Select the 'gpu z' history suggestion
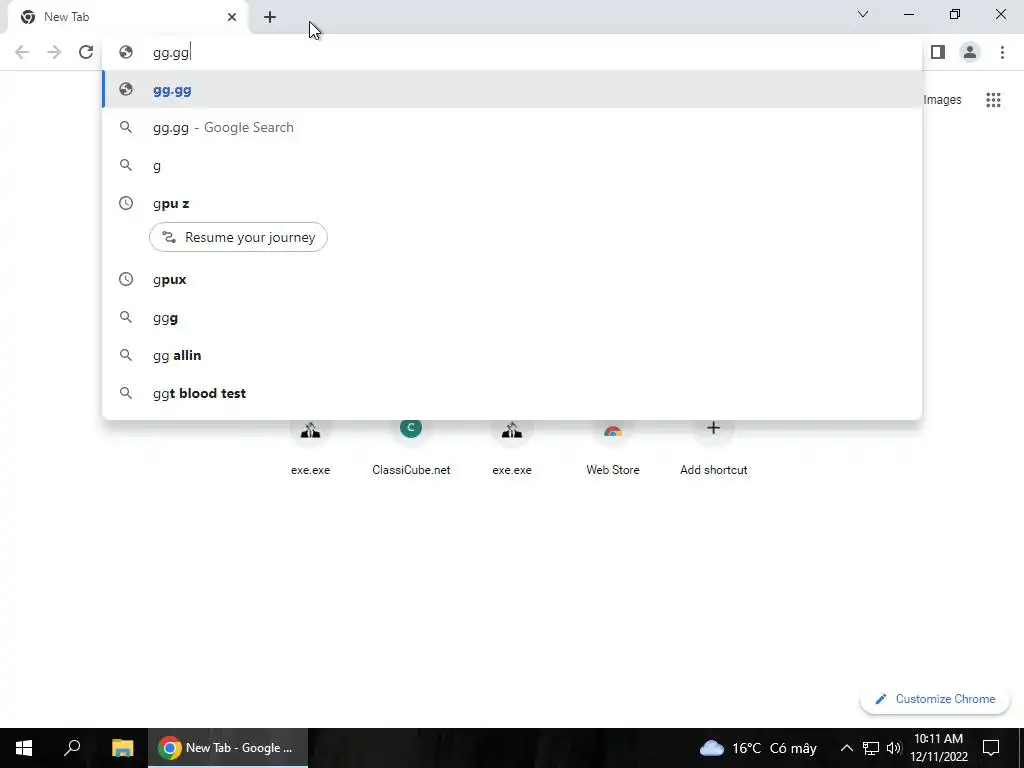The width and height of the screenshot is (1024, 768). (x=512, y=203)
